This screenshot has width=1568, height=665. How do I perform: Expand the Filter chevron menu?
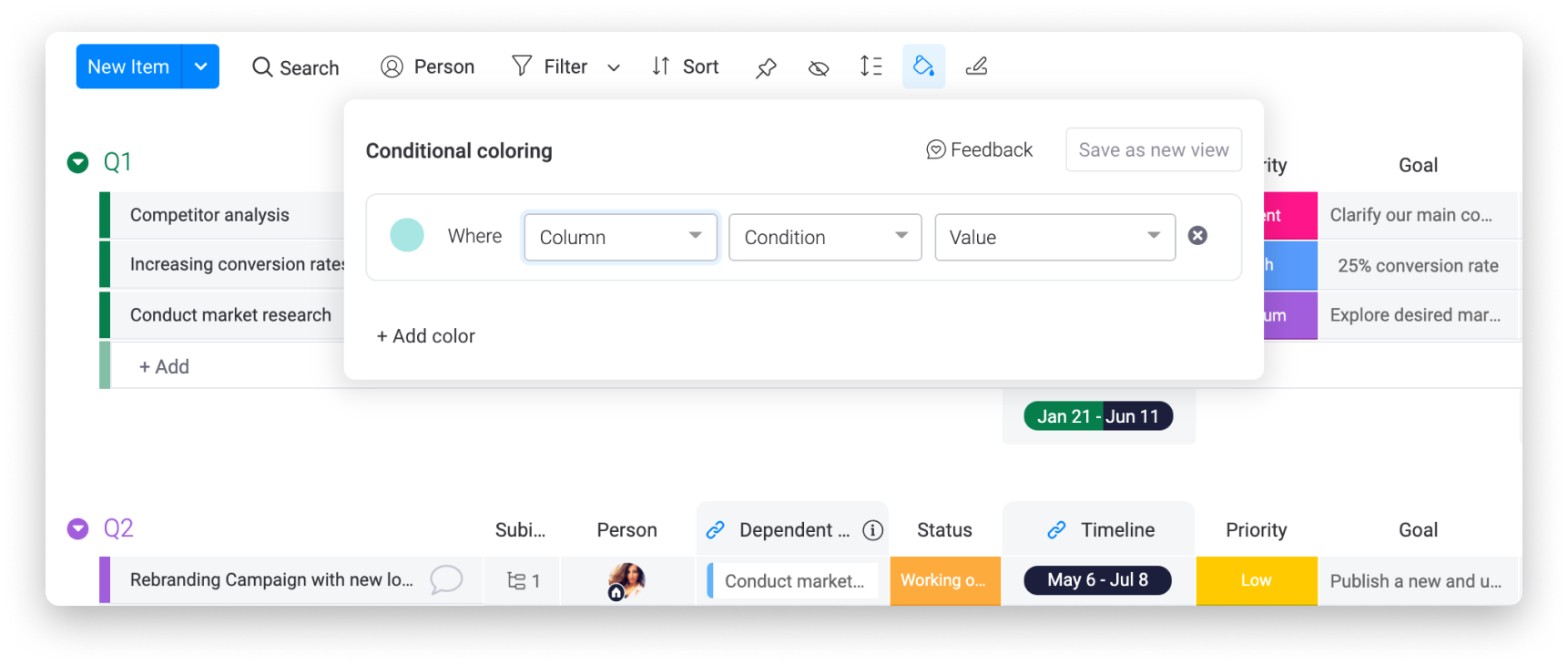click(x=614, y=67)
